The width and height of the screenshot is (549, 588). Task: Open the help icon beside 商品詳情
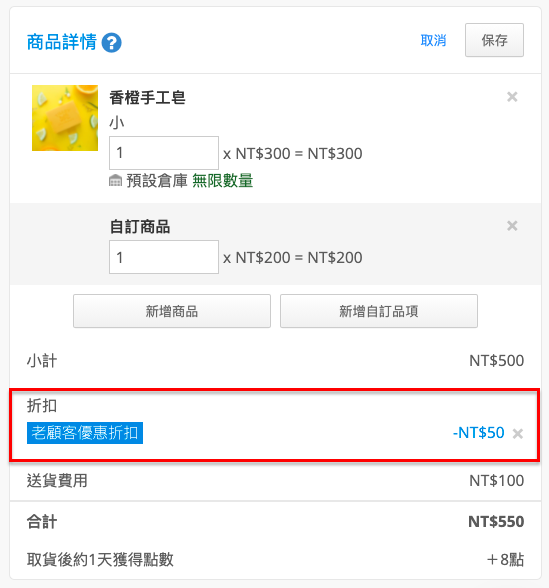(111, 42)
